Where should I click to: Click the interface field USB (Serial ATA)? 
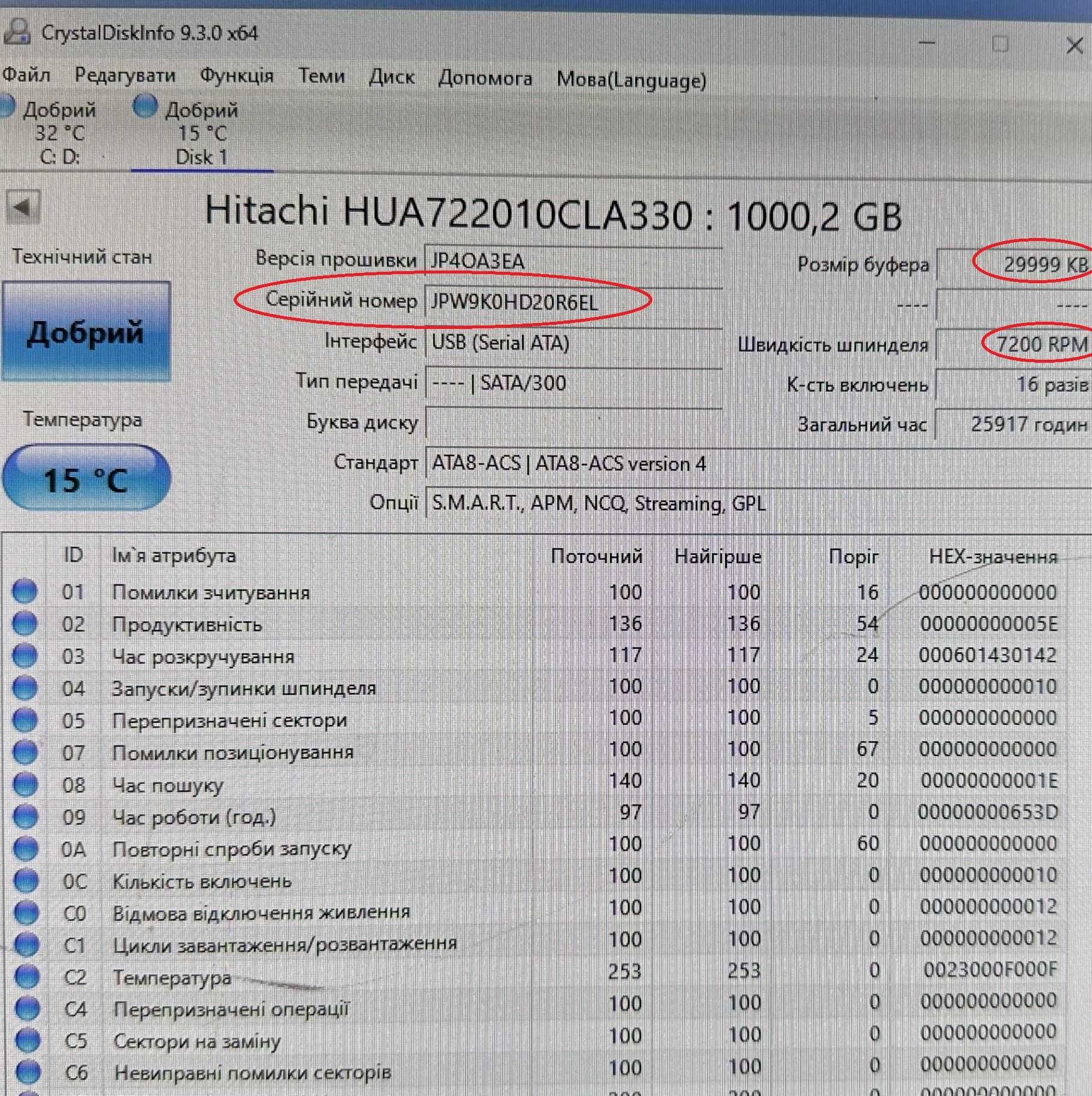[573, 343]
